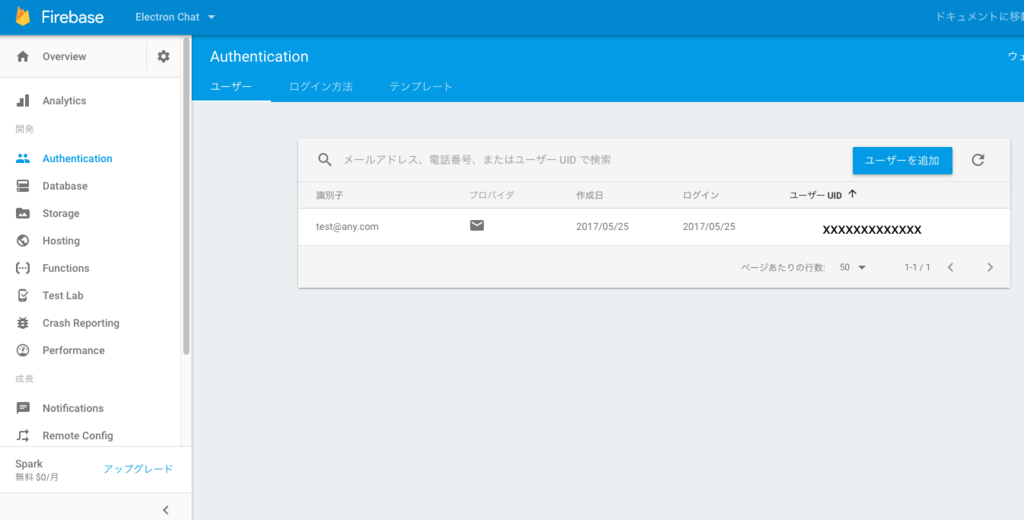Click the Firebase wordmark text
This screenshot has width=1024, height=520.
[72, 17]
